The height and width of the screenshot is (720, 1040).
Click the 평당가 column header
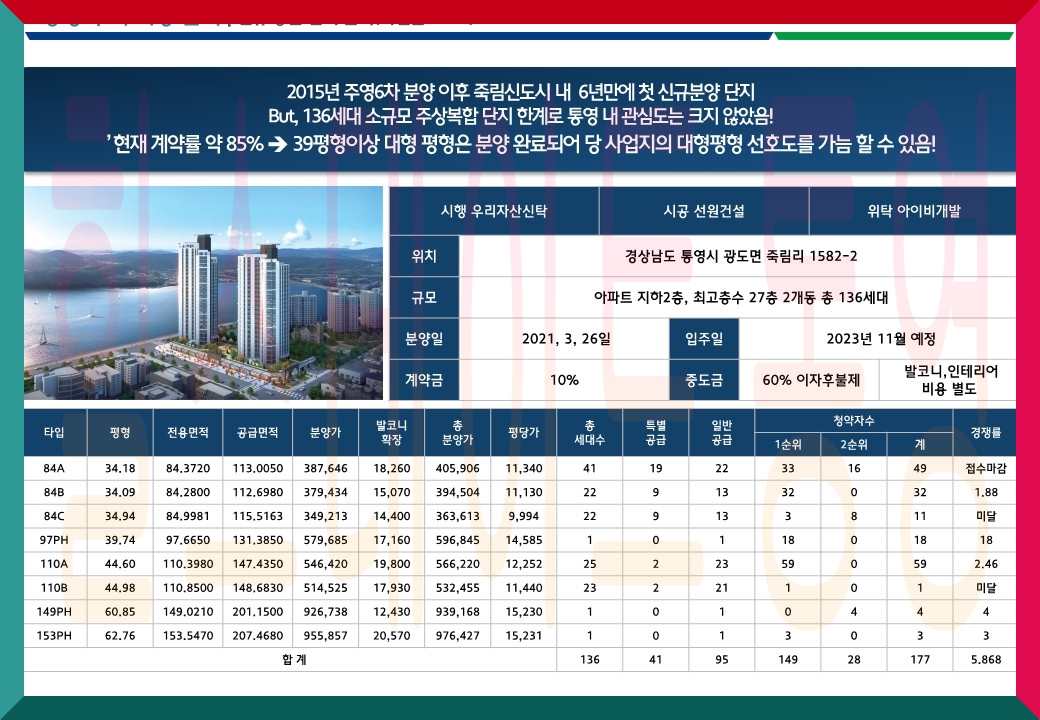pos(524,432)
